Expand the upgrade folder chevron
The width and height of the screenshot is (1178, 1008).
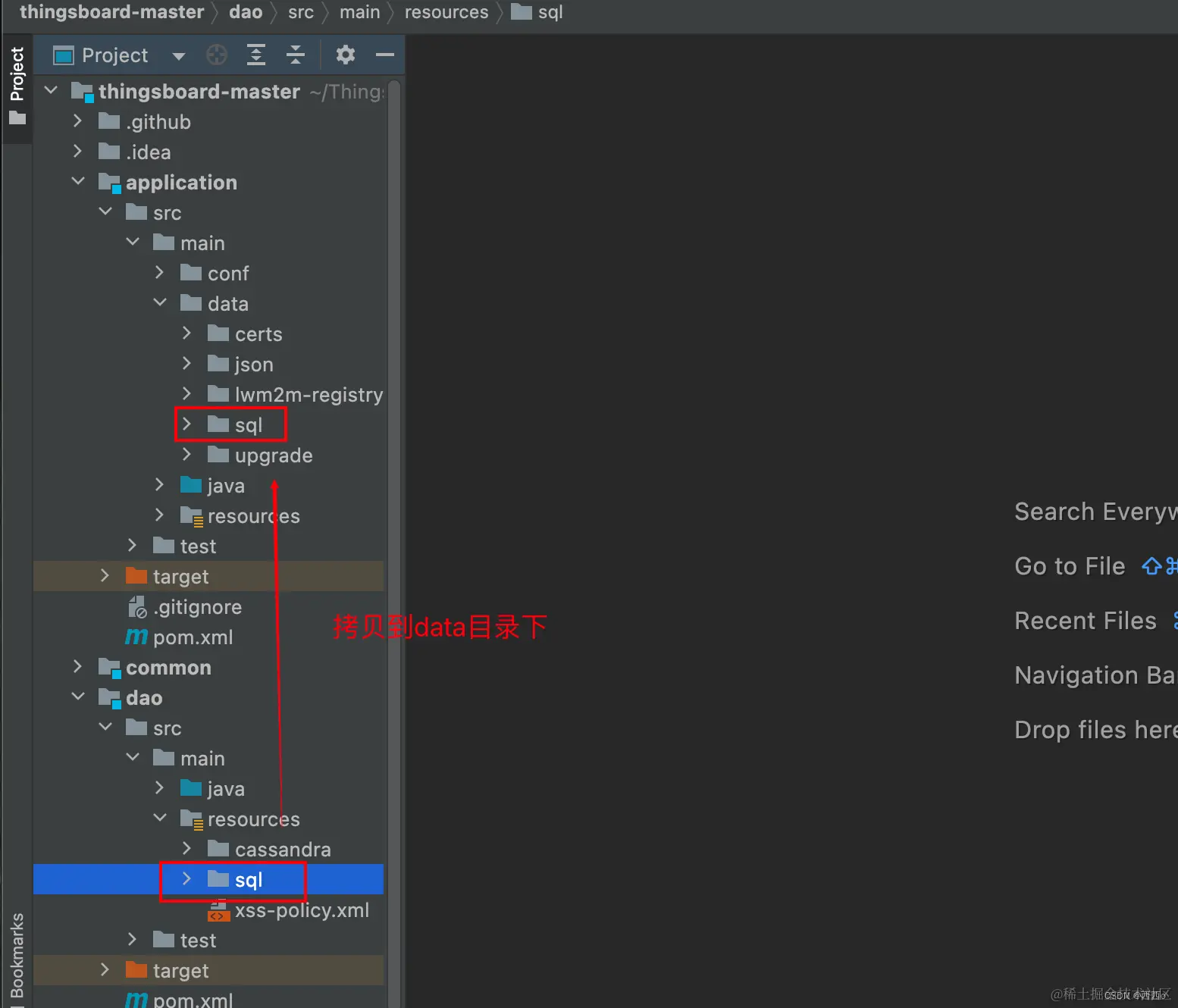click(186, 455)
